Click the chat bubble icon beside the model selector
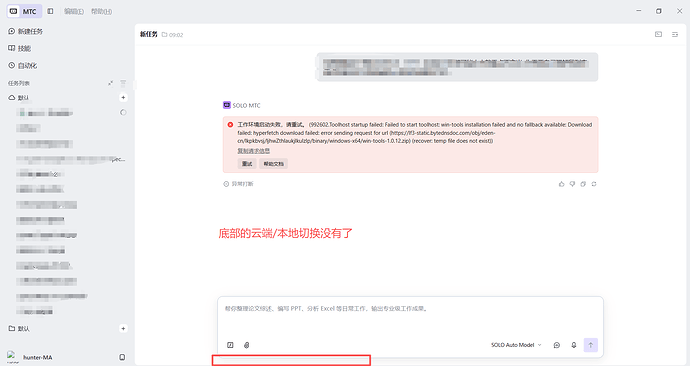This screenshot has width=690, height=366. [x=557, y=345]
